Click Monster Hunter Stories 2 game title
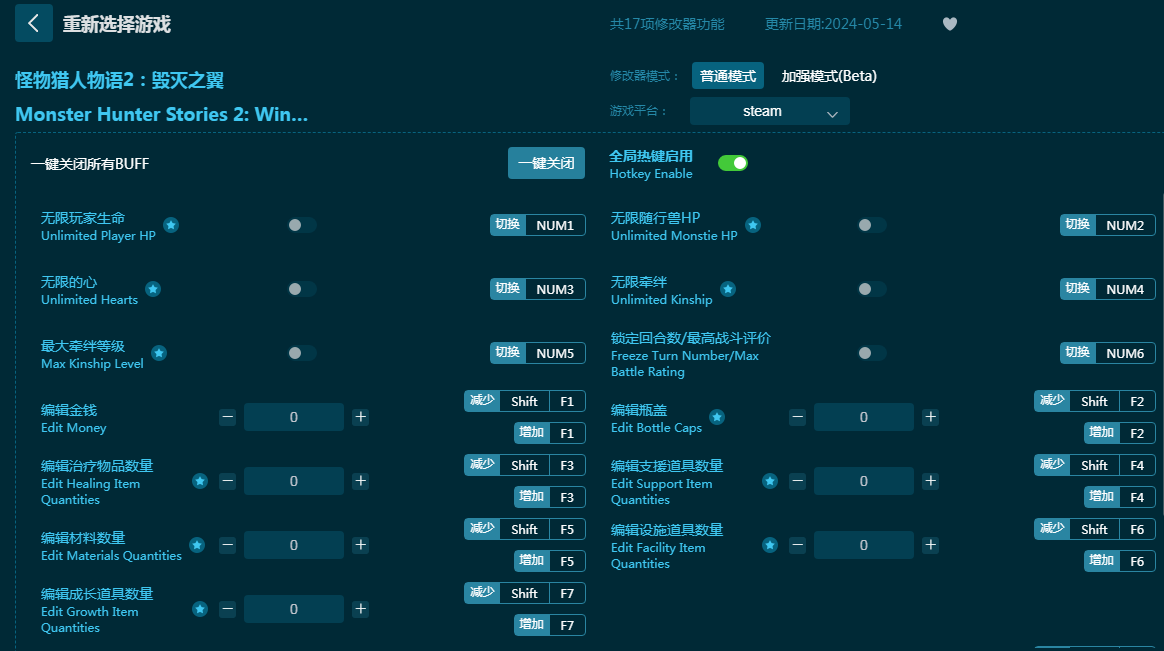 pos(161,114)
